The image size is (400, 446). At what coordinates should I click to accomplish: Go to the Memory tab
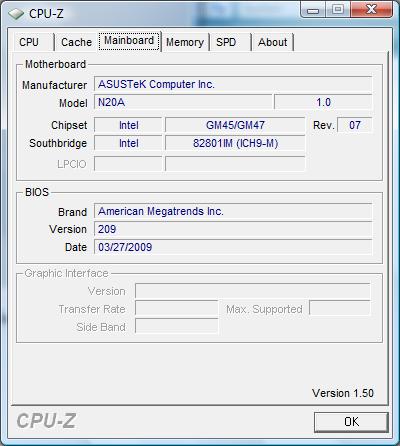185,42
